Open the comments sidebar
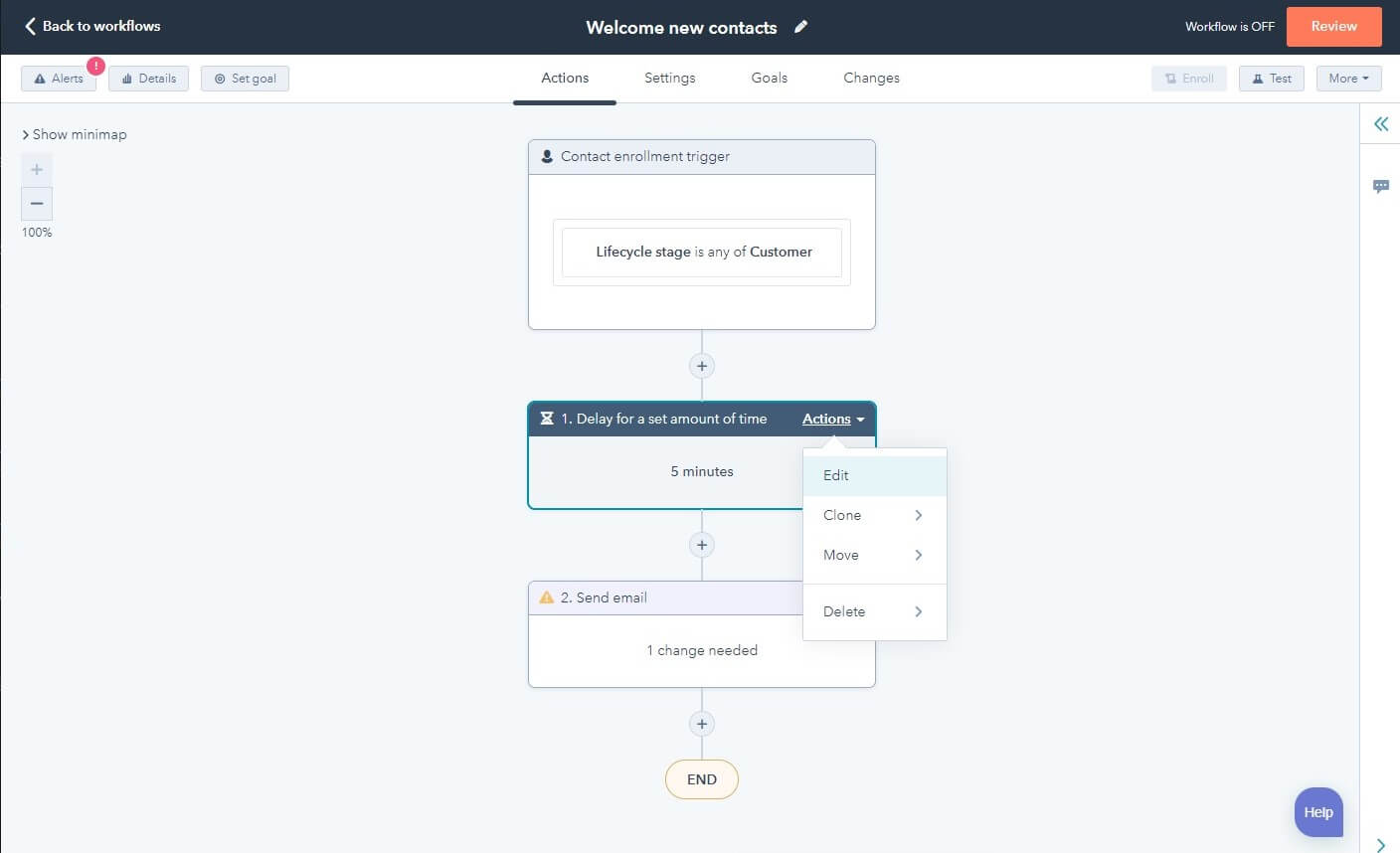 (1381, 186)
